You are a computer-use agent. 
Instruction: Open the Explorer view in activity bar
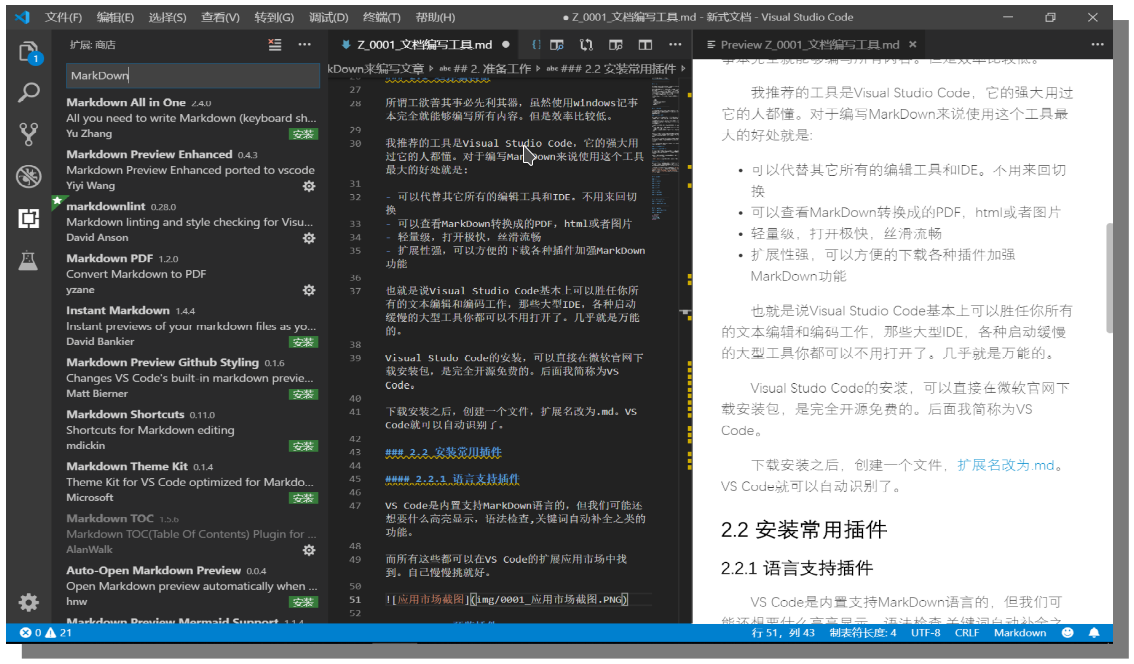point(29,52)
